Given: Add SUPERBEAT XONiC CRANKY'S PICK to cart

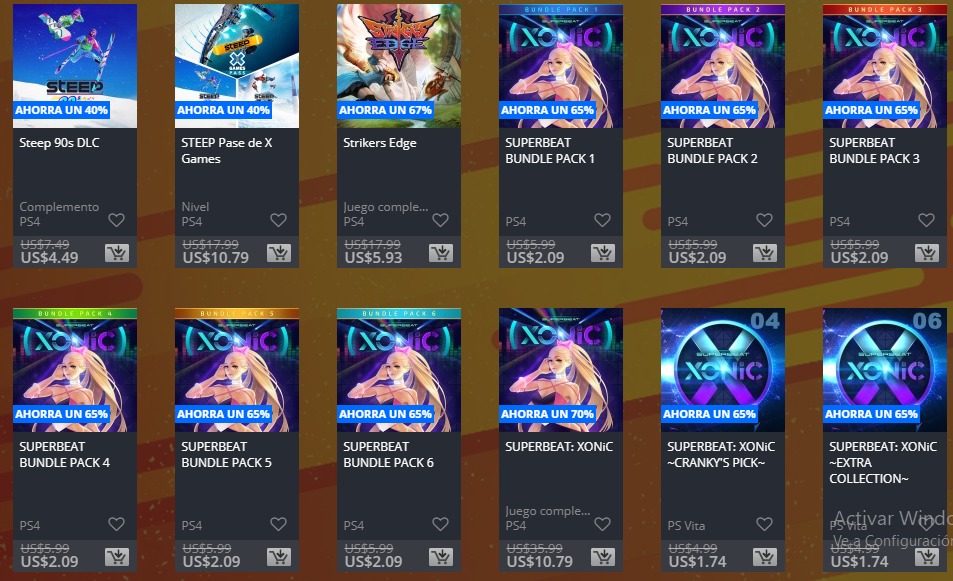Looking at the screenshot, I should tap(765, 557).
